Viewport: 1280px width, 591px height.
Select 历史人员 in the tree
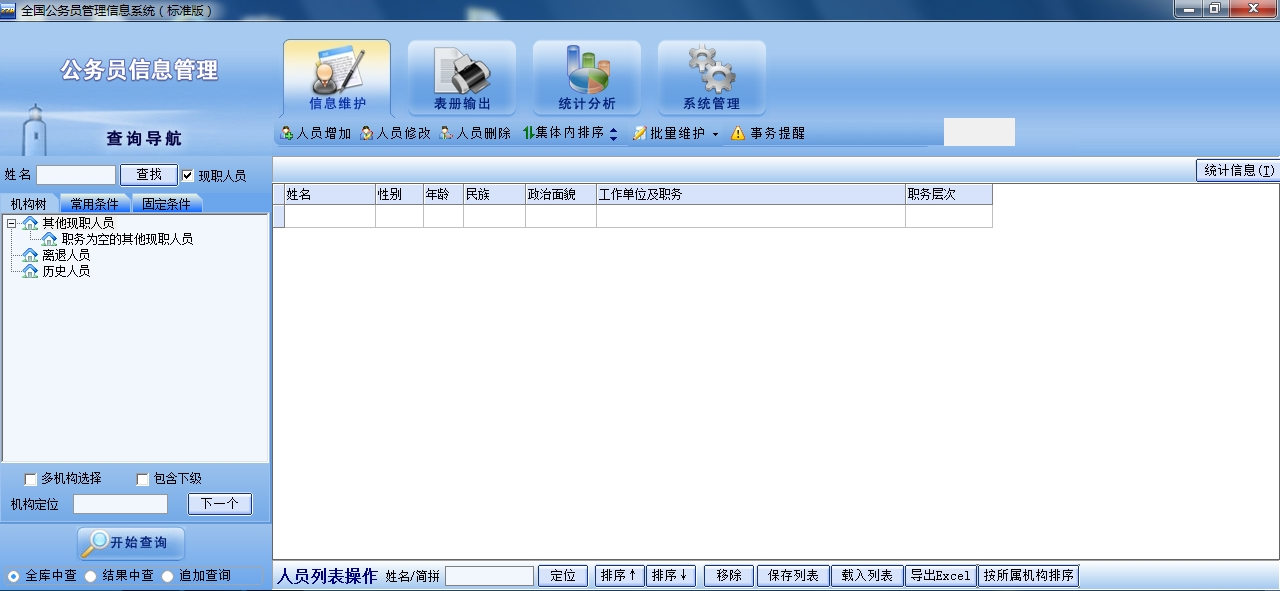click(66, 271)
